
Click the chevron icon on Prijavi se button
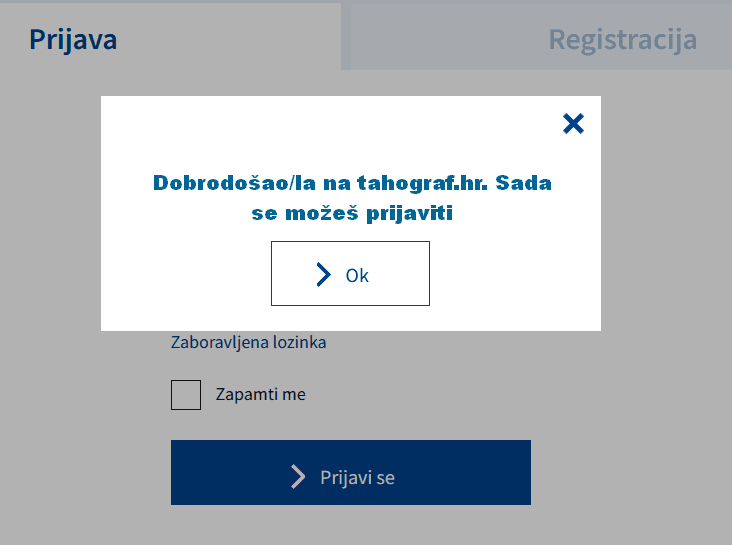tap(298, 477)
